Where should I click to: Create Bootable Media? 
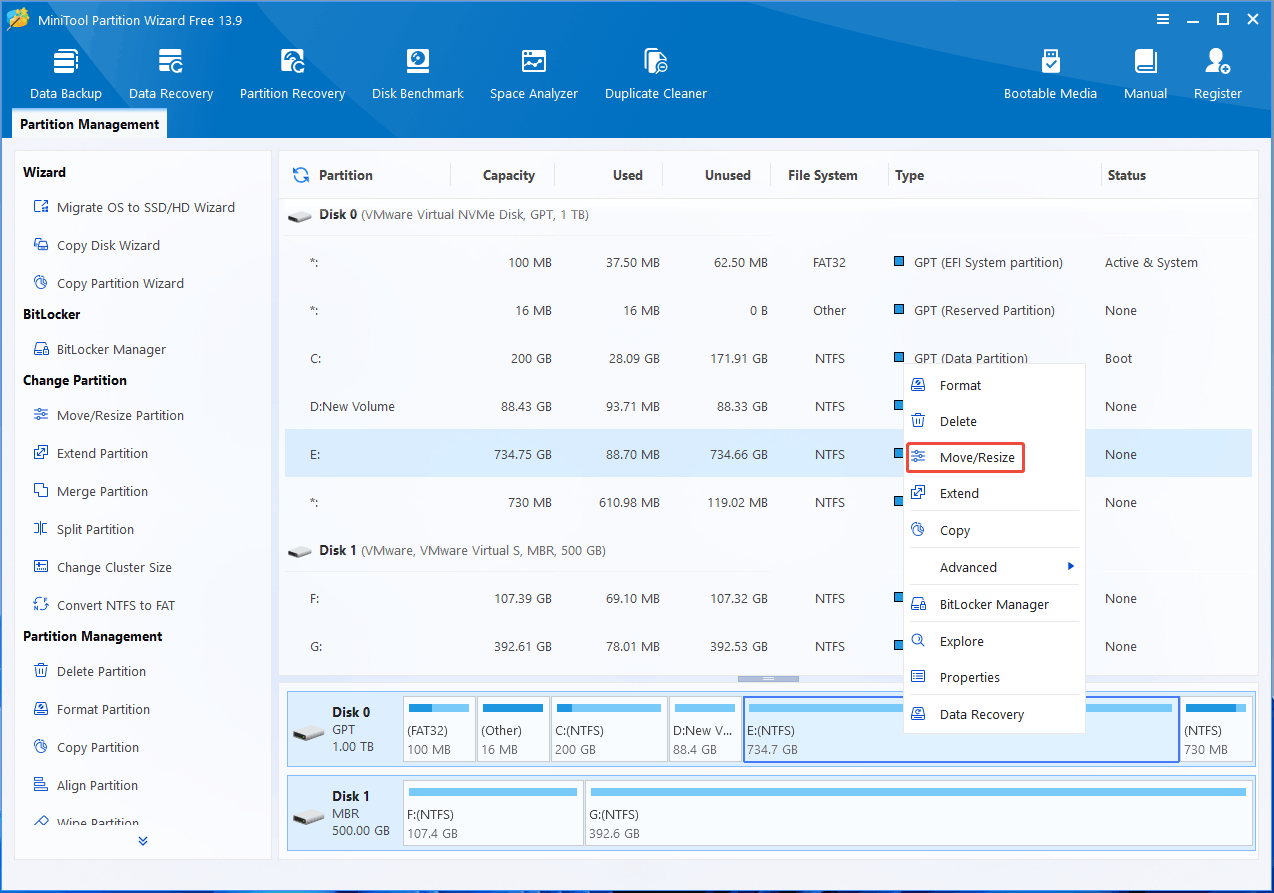tap(1050, 74)
